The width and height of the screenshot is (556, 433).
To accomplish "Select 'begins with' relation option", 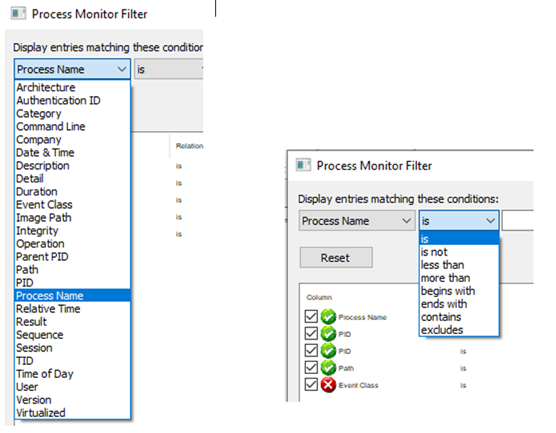I will coord(459,291).
